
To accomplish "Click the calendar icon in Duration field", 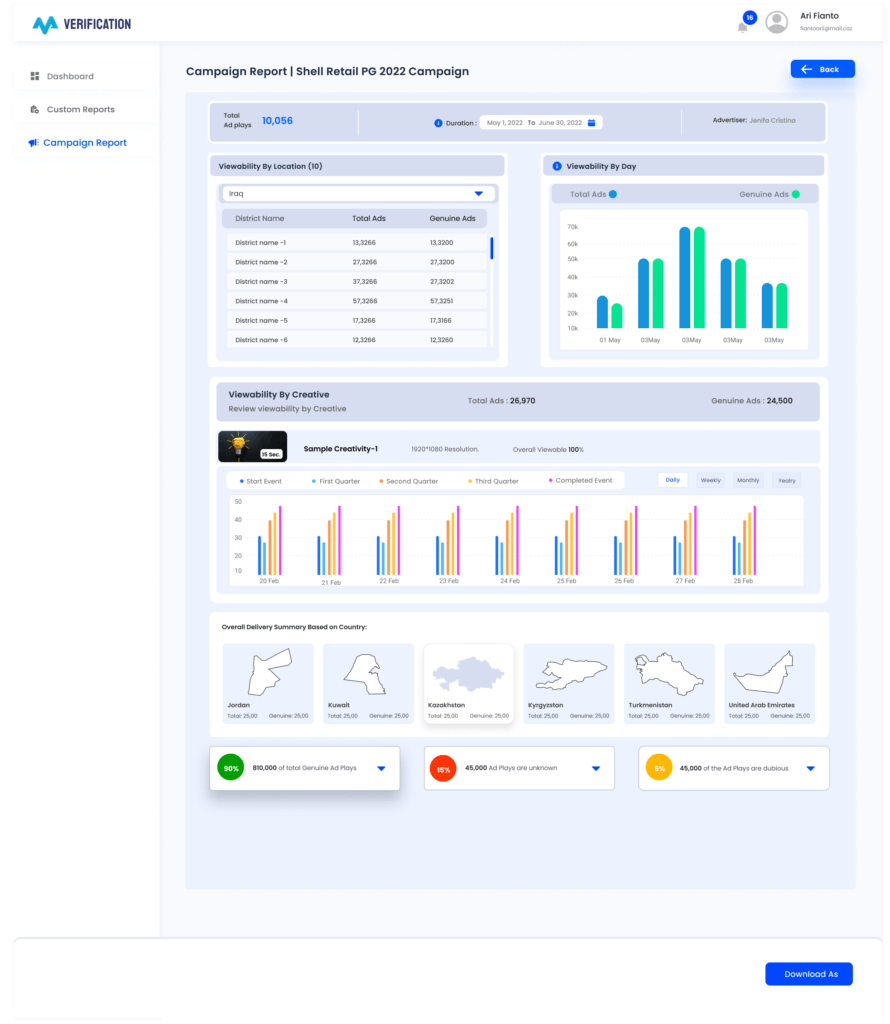I will pos(591,123).
